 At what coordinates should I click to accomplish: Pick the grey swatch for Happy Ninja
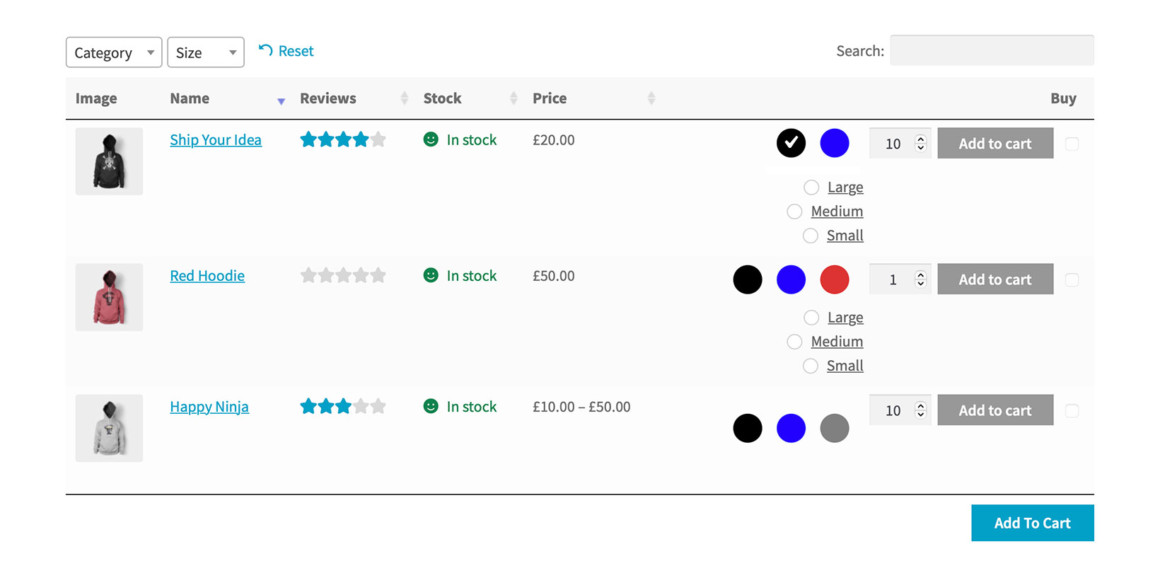click(x=834, y=429)
